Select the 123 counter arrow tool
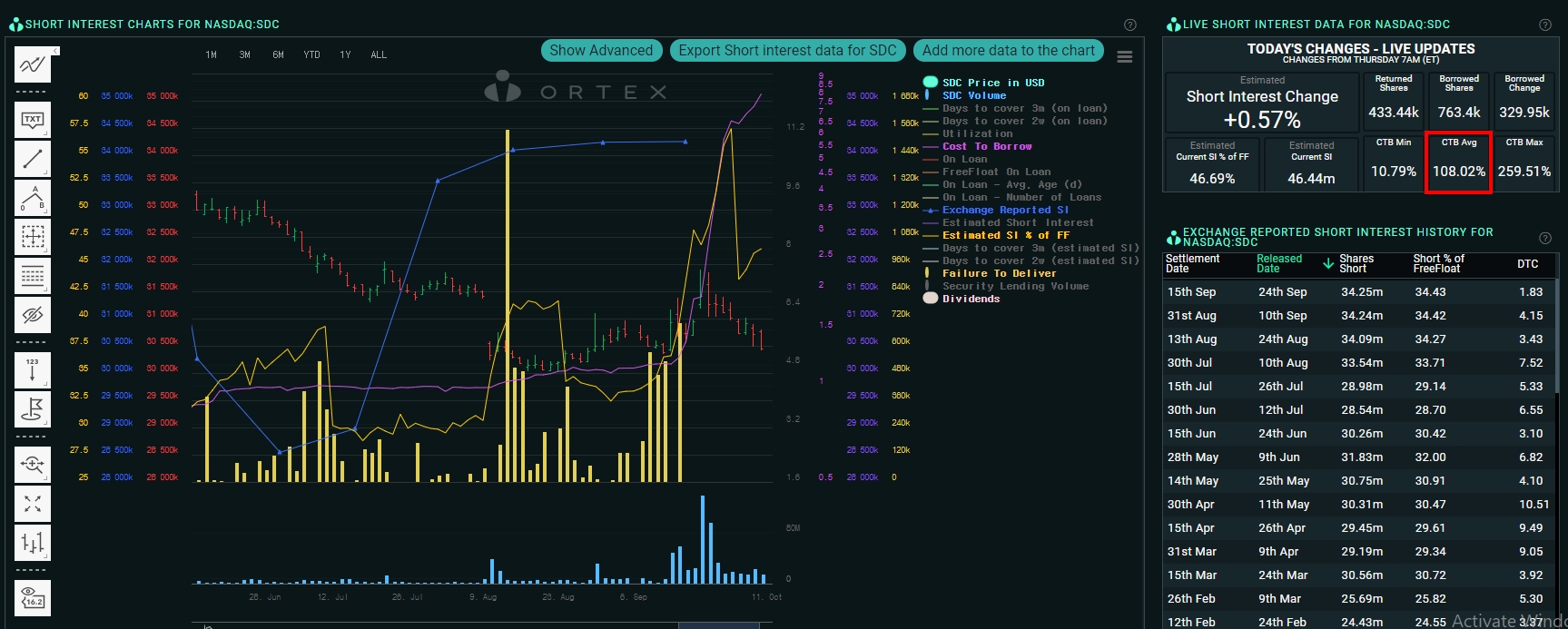Screen dimensions: 1568x629 coord(33,370)
